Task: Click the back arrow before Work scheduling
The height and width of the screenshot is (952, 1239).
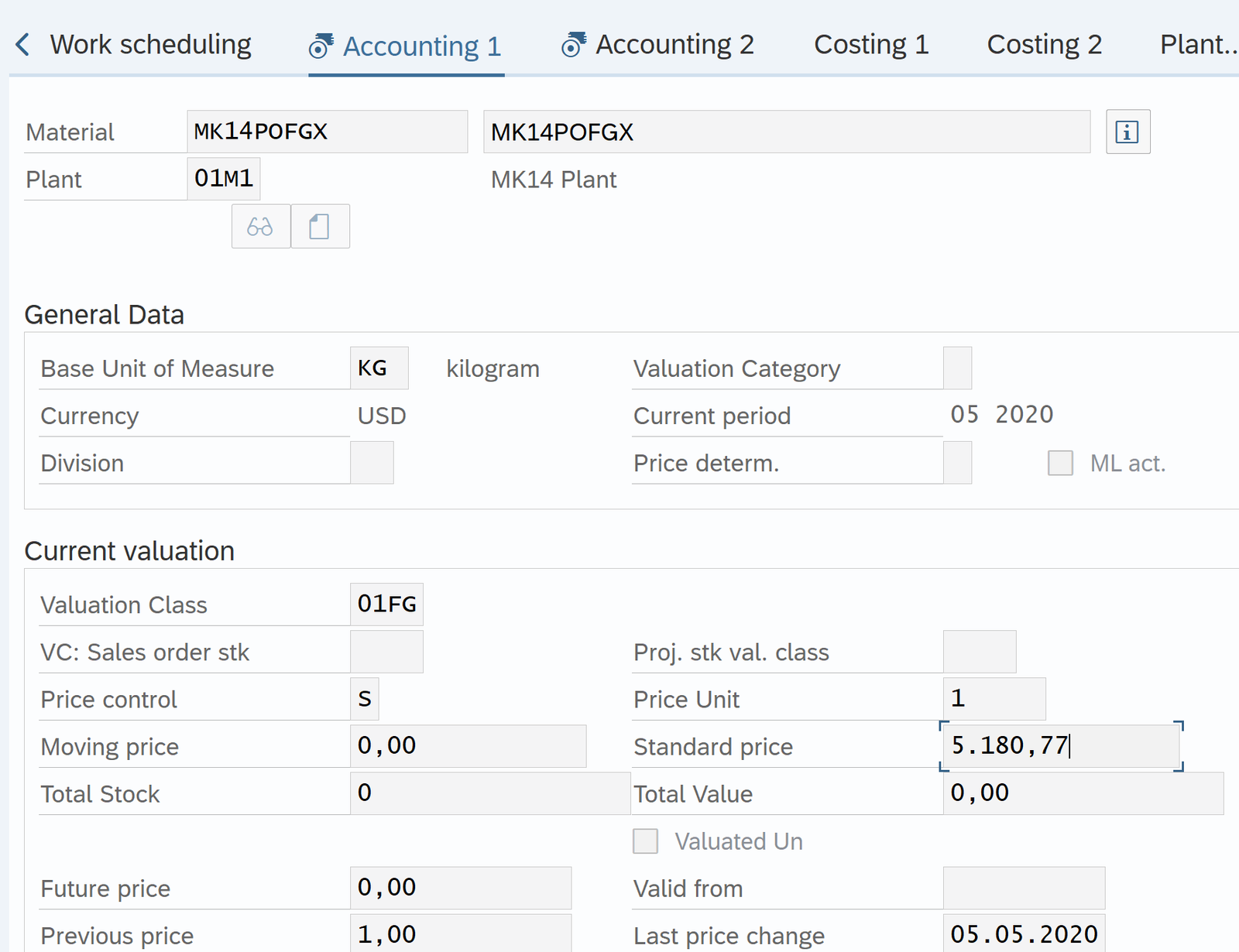Action: [x=22, y=45]
